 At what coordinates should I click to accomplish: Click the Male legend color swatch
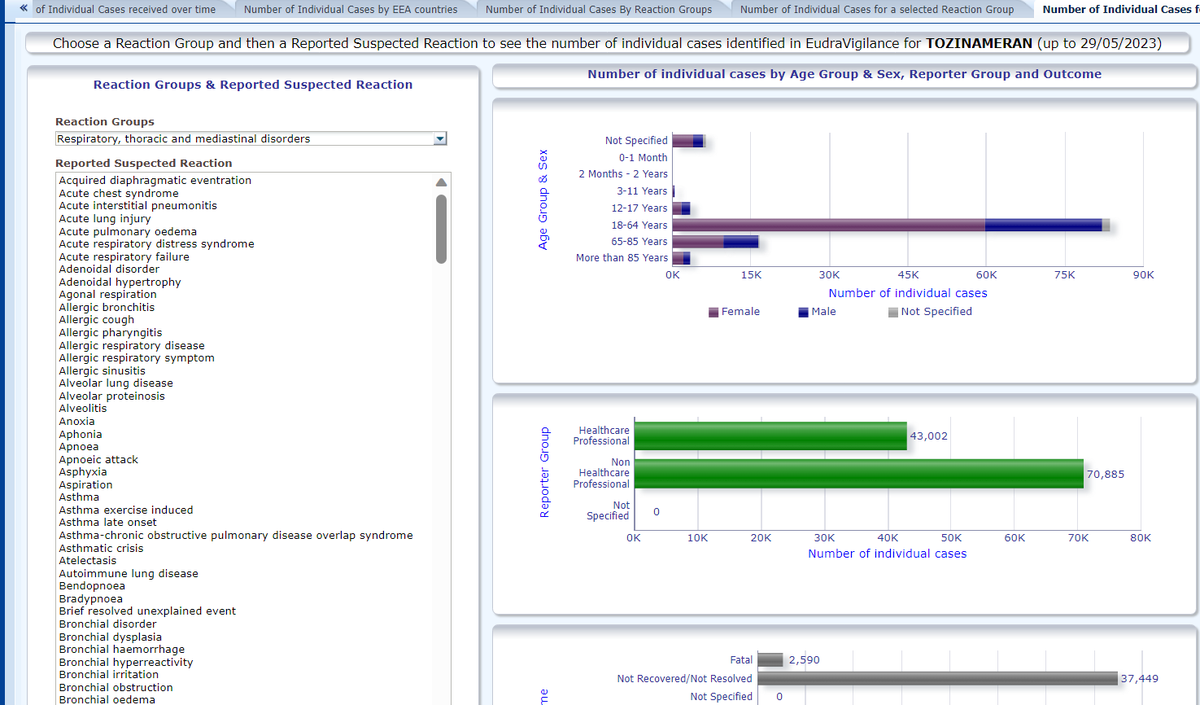[x=804, y=312]
